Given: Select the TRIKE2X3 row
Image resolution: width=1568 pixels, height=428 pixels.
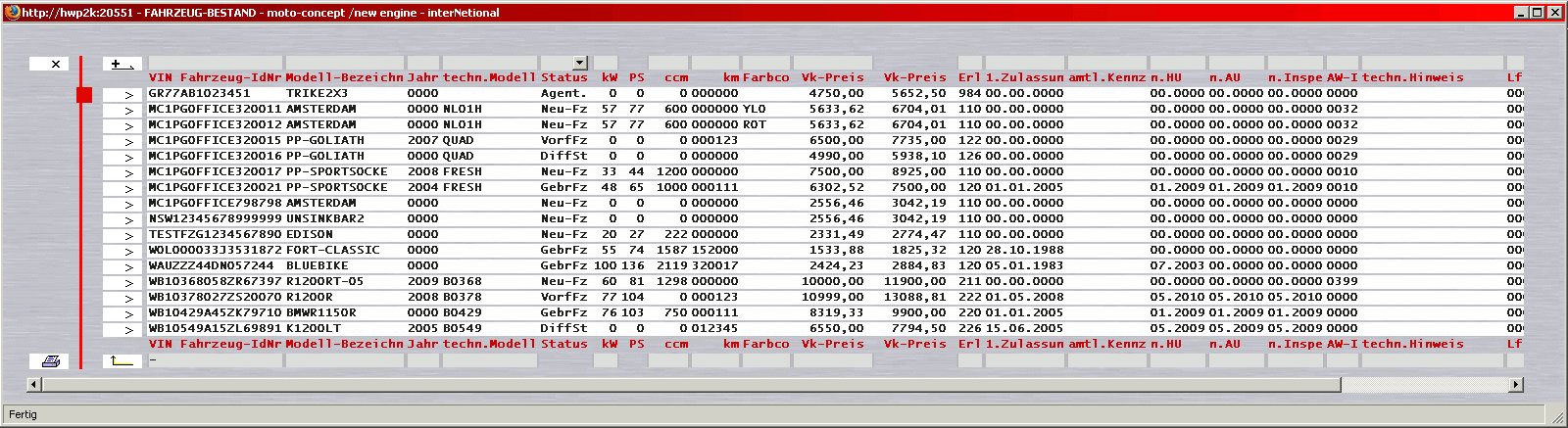Looking at the screenshot, I should point(316,94).
